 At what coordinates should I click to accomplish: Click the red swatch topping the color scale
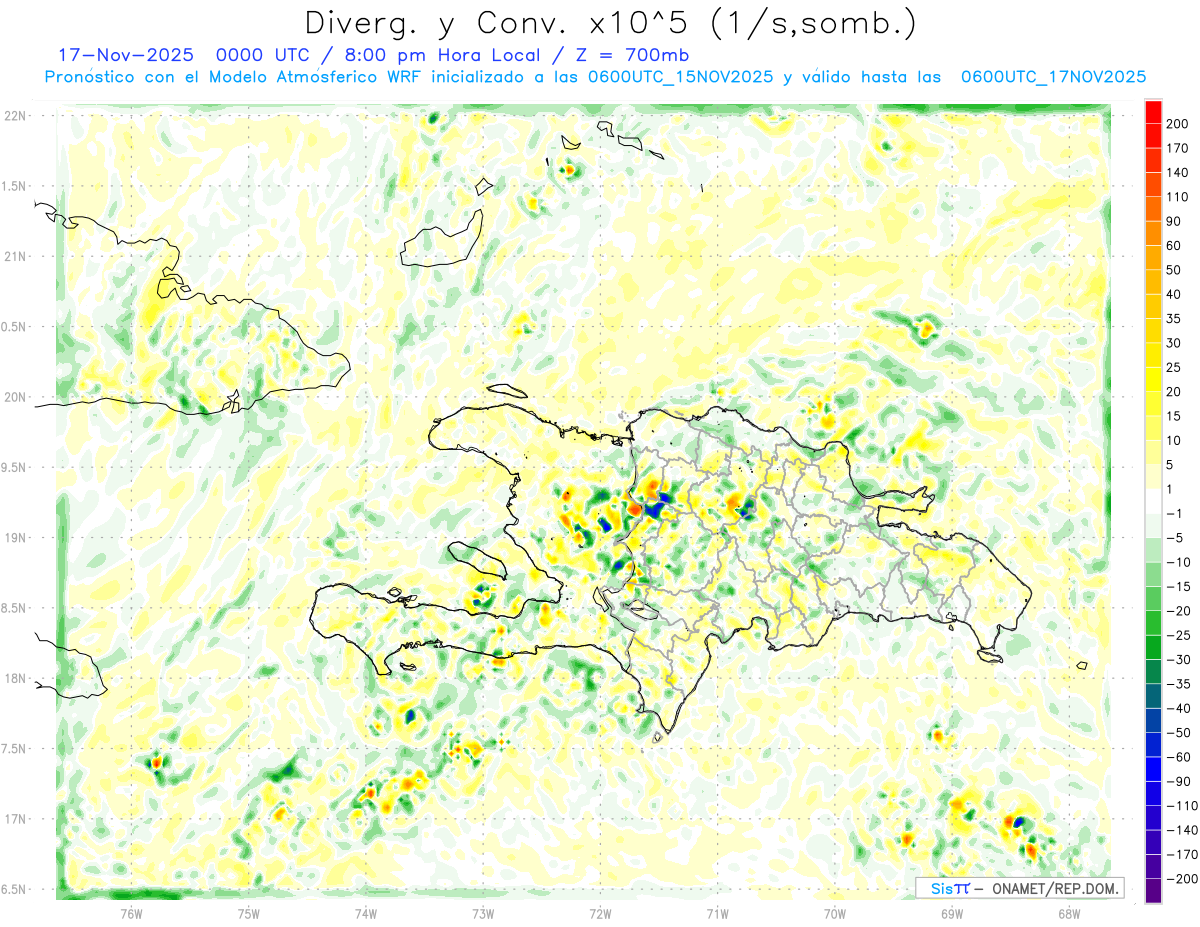coord(1153,112)
